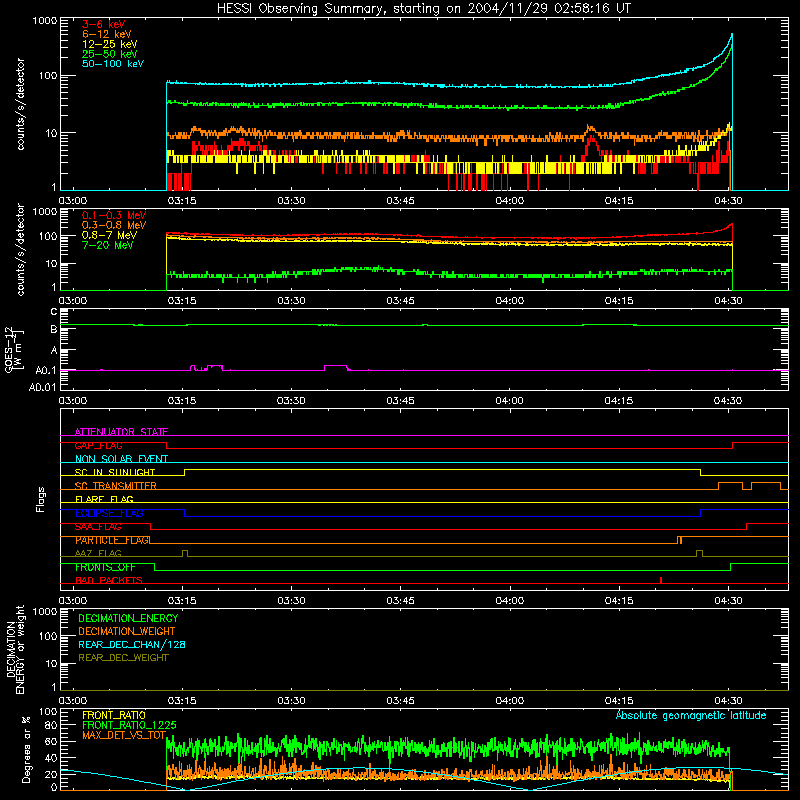This screenshot has width=800, height=800.
Task: Click the FRONTS_OFF flag label
Action: click(105, 567)
